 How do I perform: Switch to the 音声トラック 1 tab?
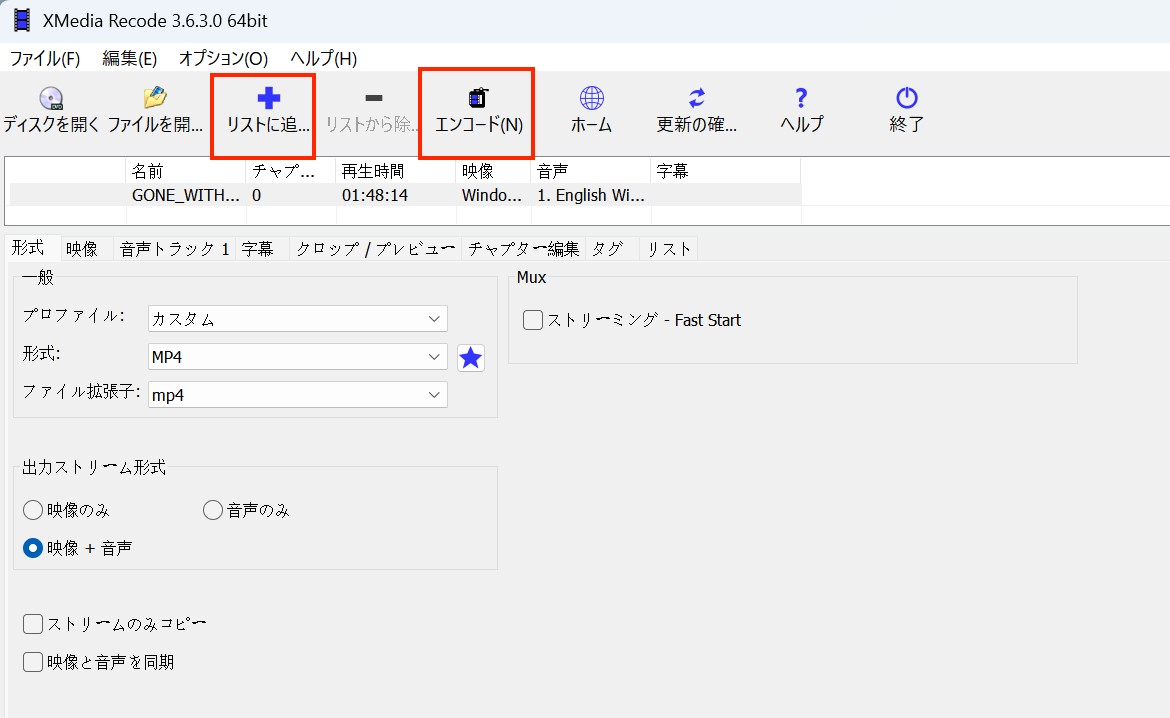click(x=174, y=249)
